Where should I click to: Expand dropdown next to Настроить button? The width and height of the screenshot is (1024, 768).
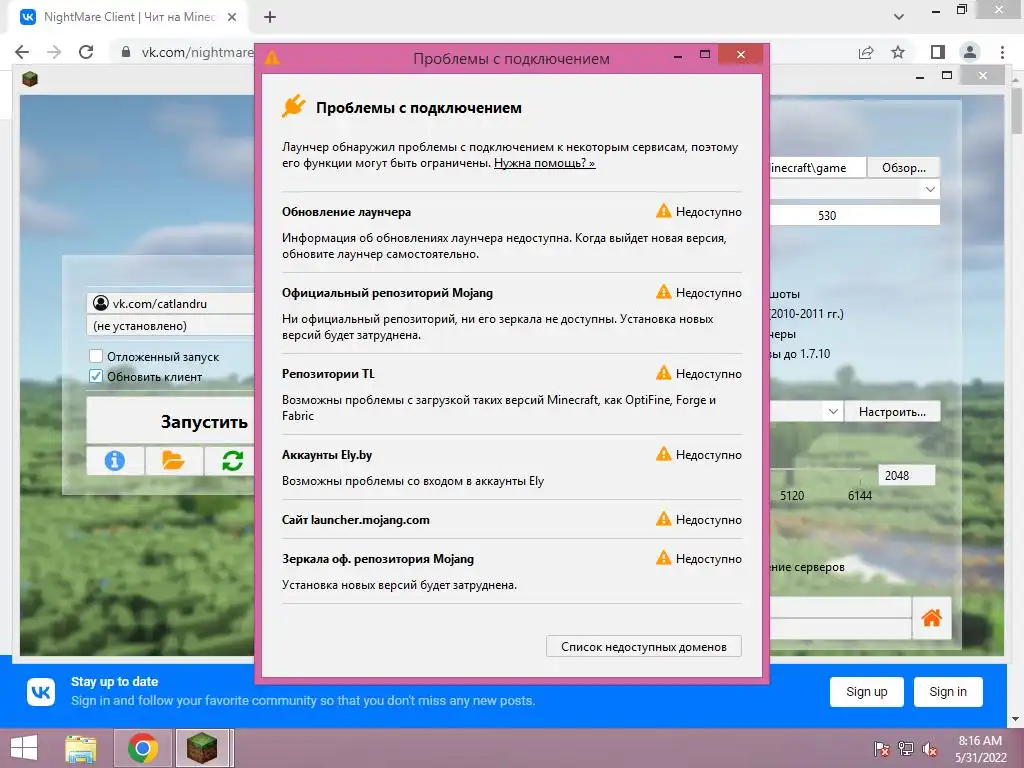(x=833, y=411)
